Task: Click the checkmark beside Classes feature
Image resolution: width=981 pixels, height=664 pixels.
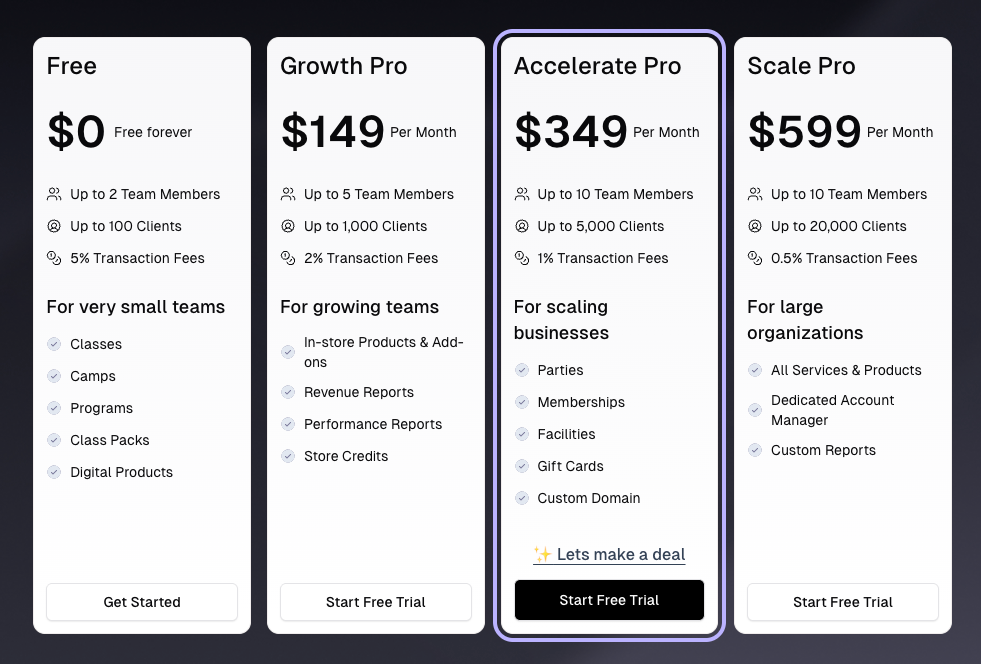Action: click(x=54, y=344)
